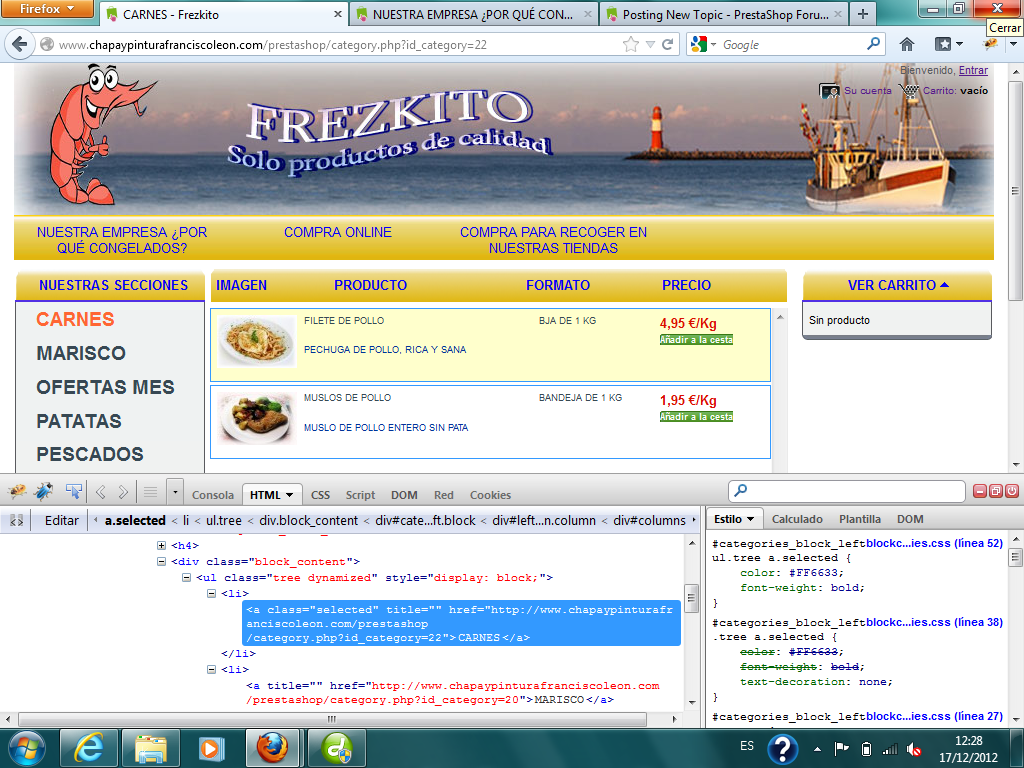Click ul.tree in Firebug breadcrumb path
The height and width of the screenshot is (768, 1024).
point(224,520)
